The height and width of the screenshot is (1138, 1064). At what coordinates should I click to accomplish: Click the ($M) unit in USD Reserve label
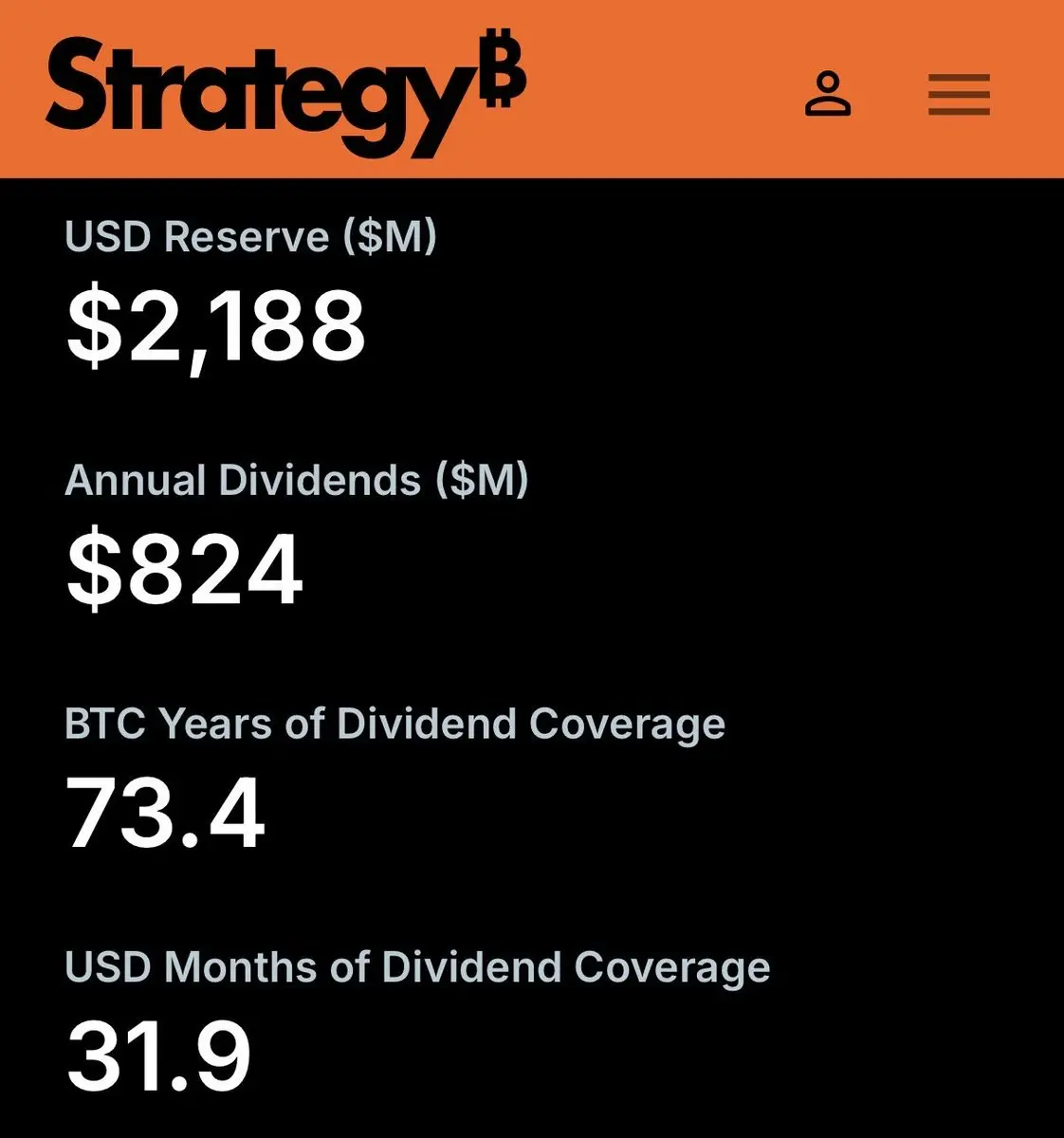390,236
